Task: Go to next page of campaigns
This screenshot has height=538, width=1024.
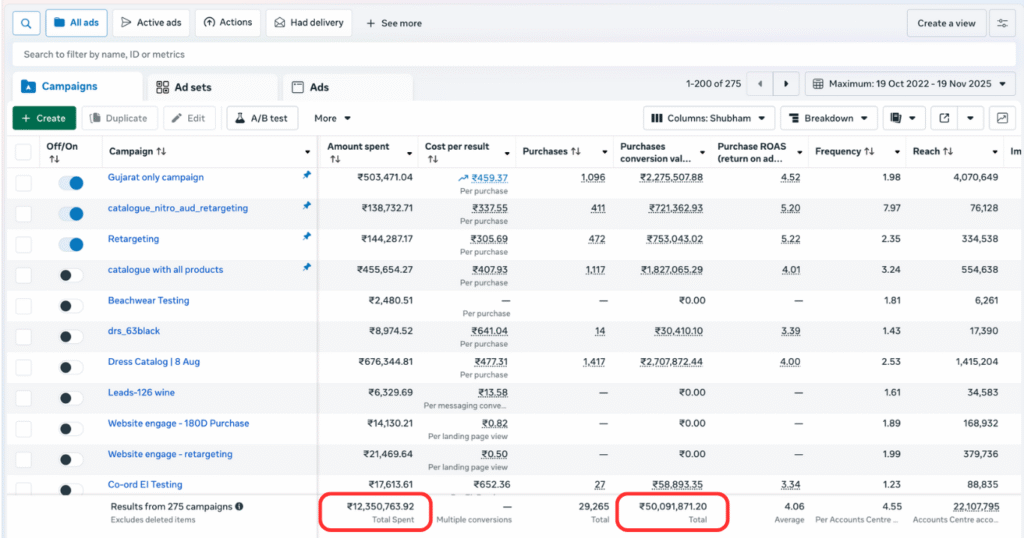Action: [787, 86]
